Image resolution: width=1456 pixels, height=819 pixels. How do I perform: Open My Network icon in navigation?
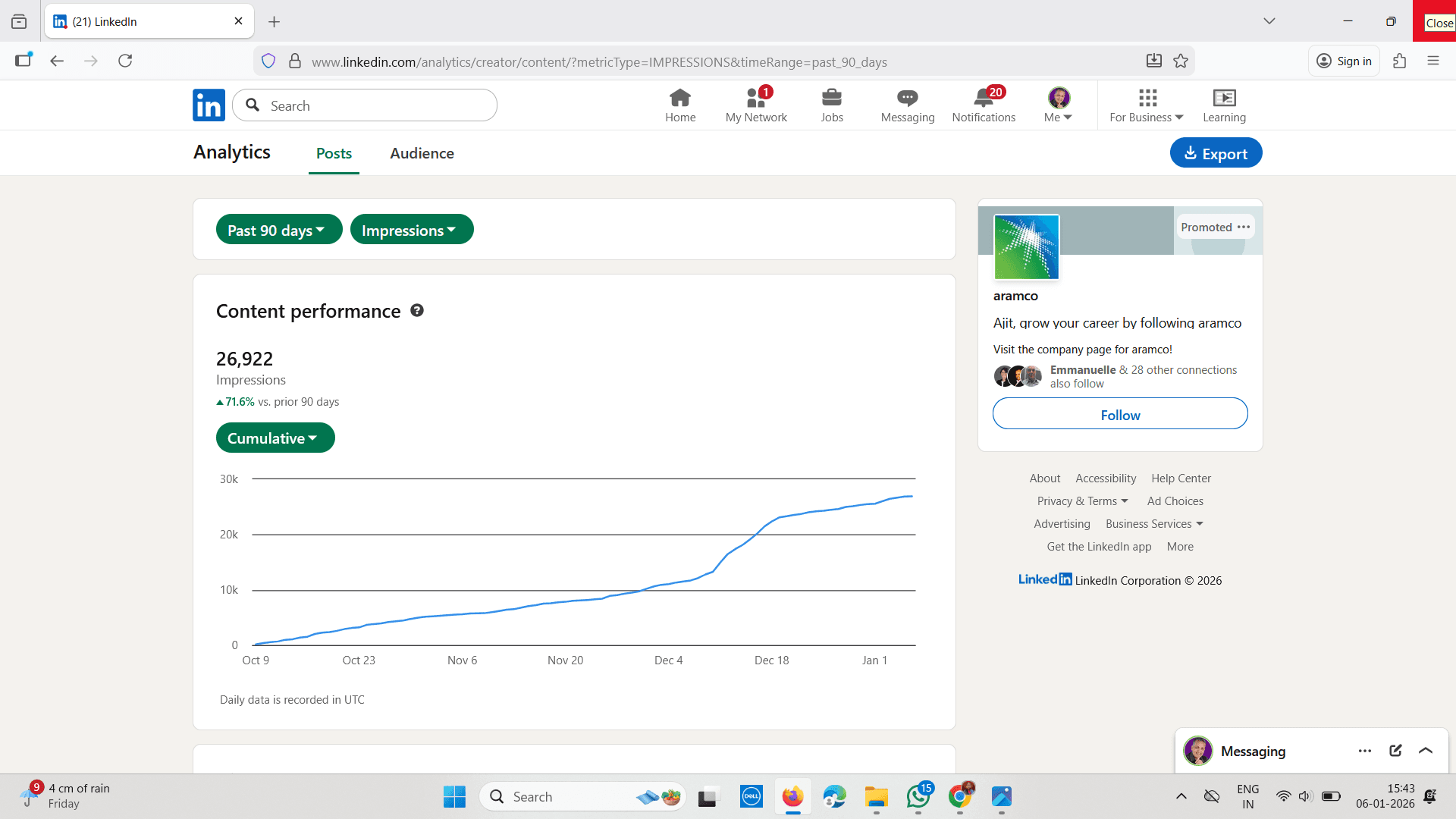(x=756, y=98)
